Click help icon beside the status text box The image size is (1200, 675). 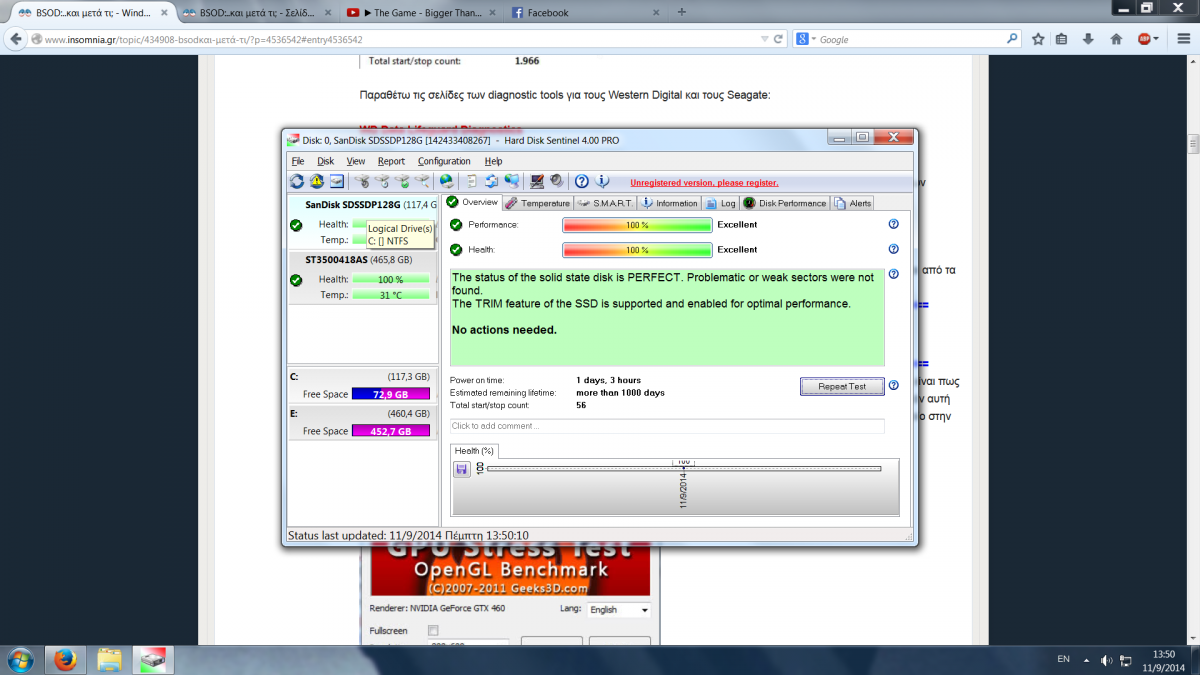[x=894, y=273]
